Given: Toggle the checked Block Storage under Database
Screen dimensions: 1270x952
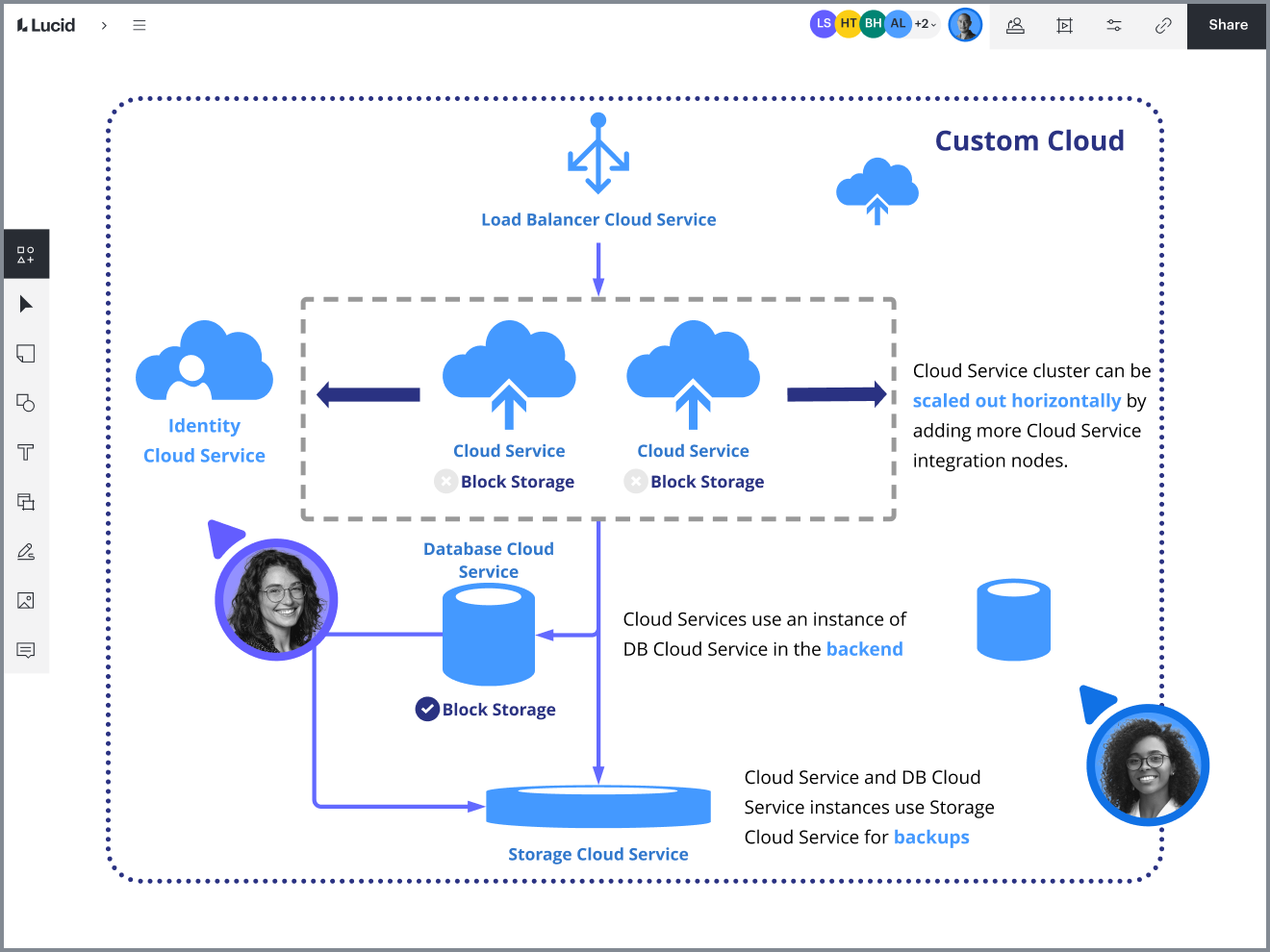Looking at the screenshot, I should click(427, 709).
